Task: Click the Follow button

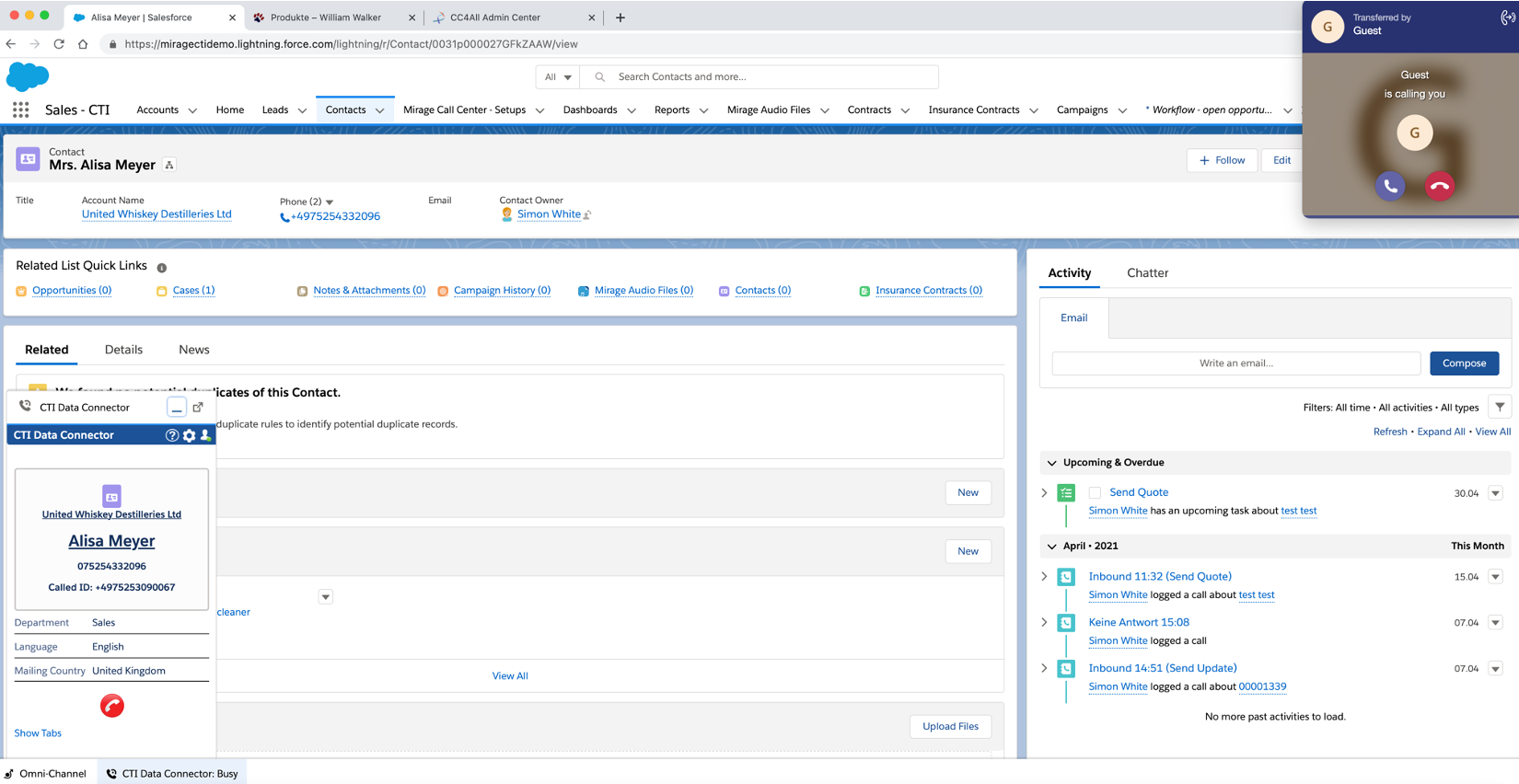Action: (x=1222, y=160)
